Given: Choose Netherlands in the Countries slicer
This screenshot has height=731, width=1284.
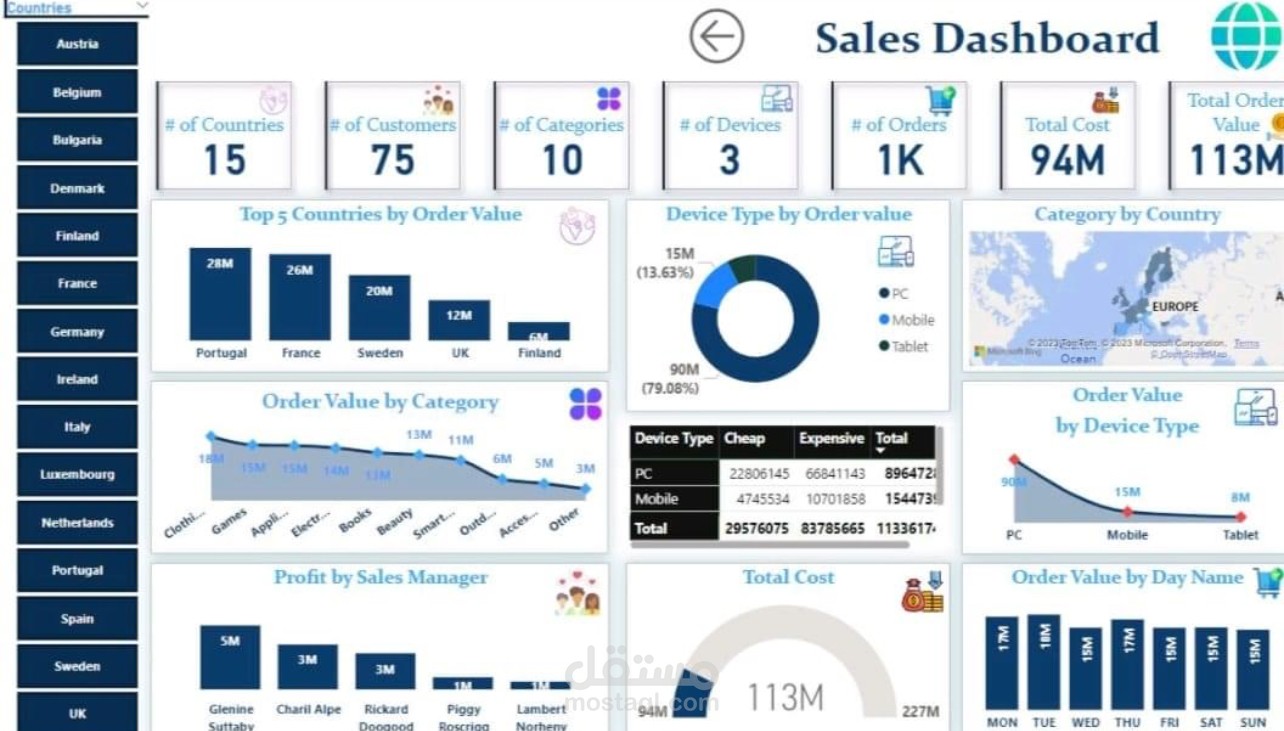Looking at the screenshot, I should (x=77, y=522).
